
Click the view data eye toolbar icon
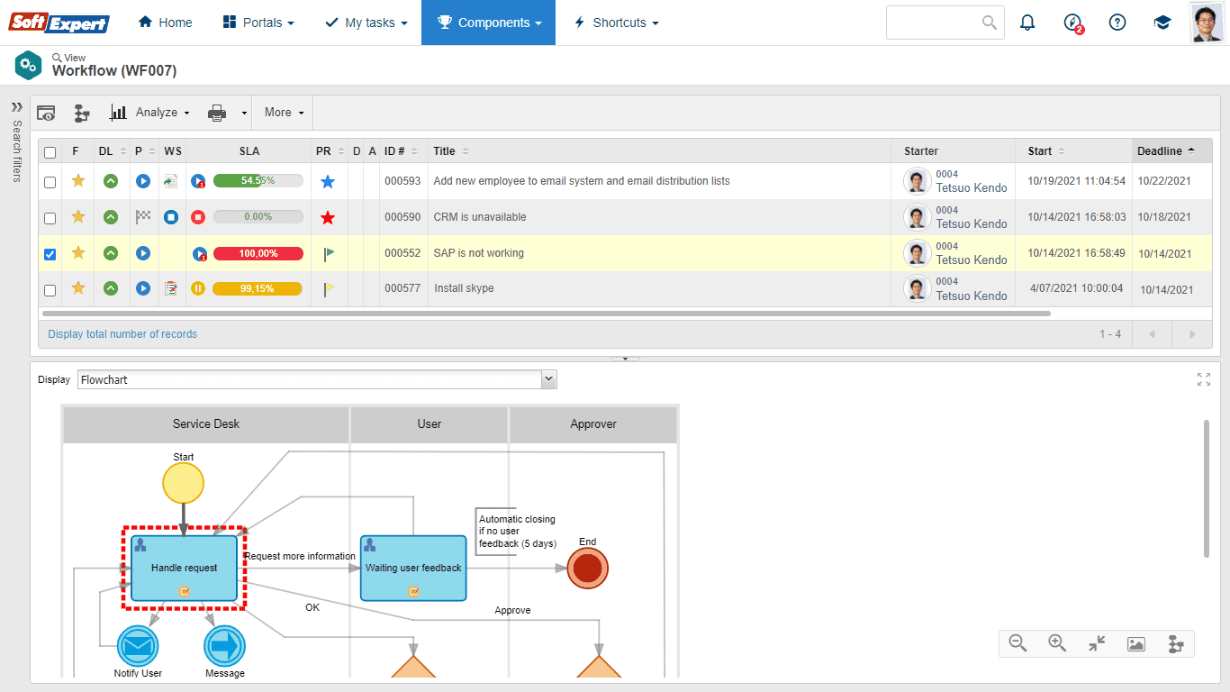(x=46, y=113)
